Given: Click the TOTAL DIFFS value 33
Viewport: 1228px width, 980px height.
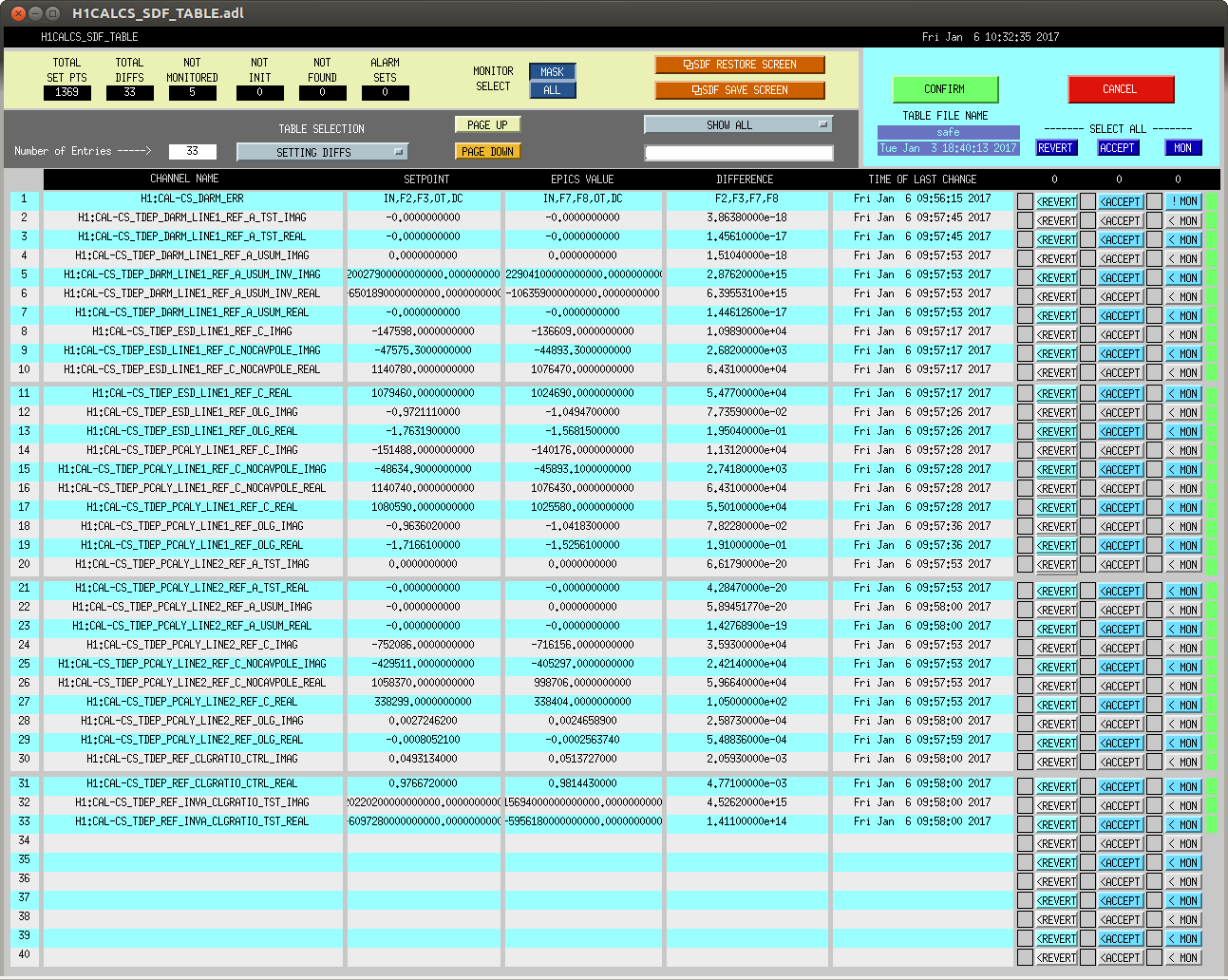Looking at the screenshot, I should pyautogui.click(x=130, y=92).
